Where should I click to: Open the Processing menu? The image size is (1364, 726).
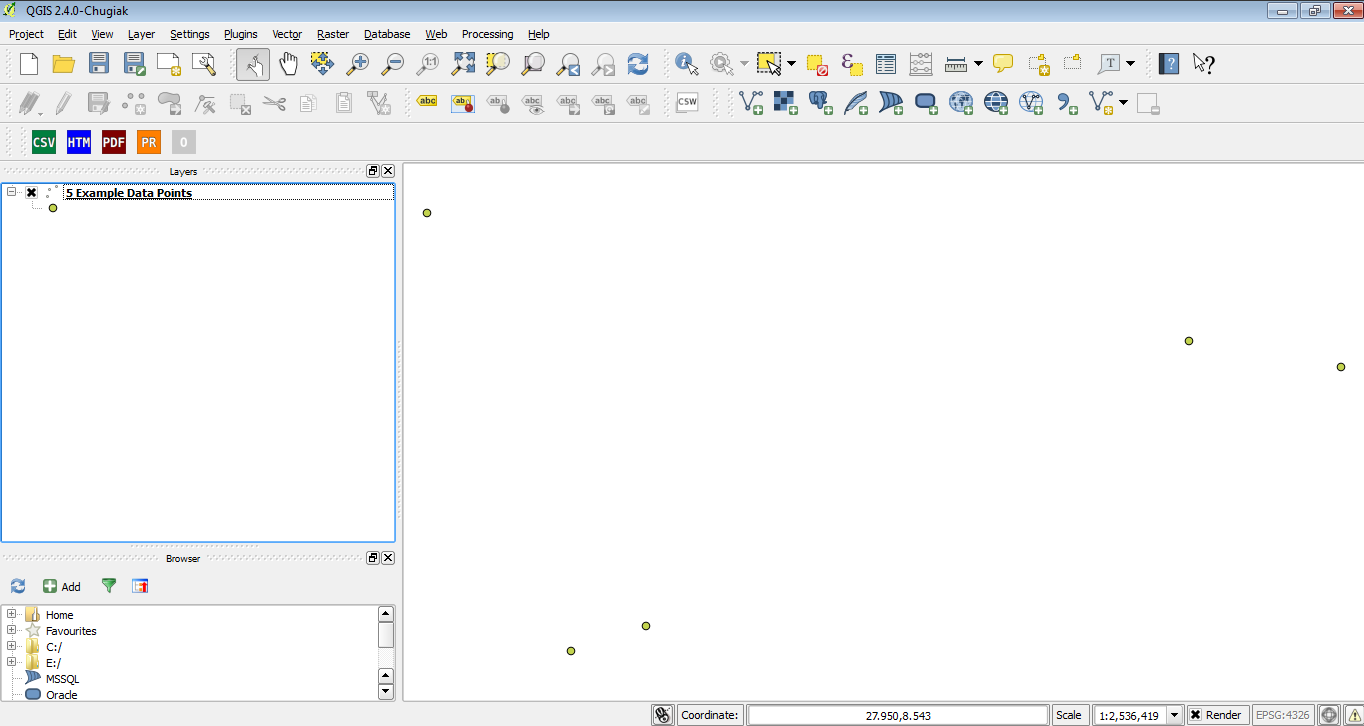click(x=488, y=34)
